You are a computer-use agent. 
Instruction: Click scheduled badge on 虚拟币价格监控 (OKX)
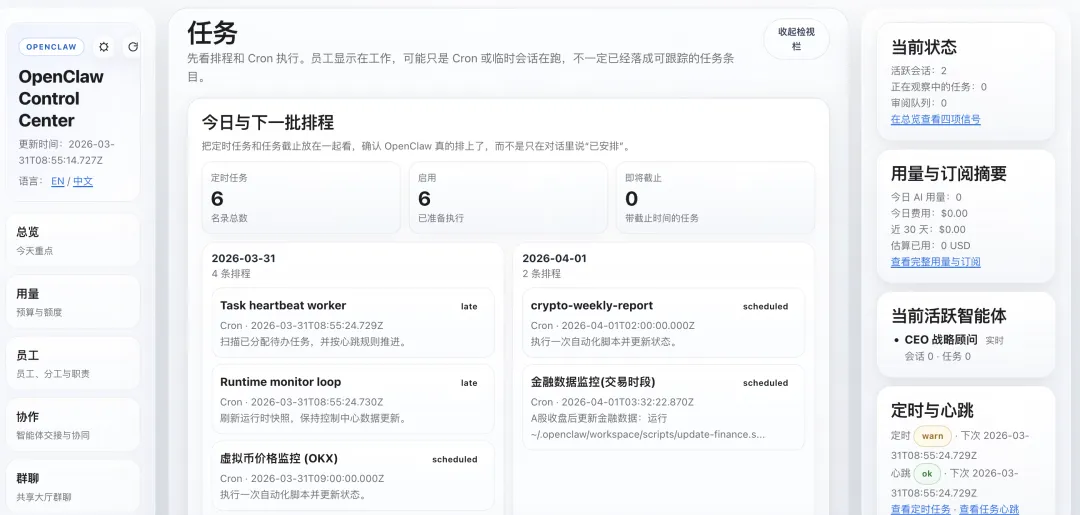[x=455, y=459]
